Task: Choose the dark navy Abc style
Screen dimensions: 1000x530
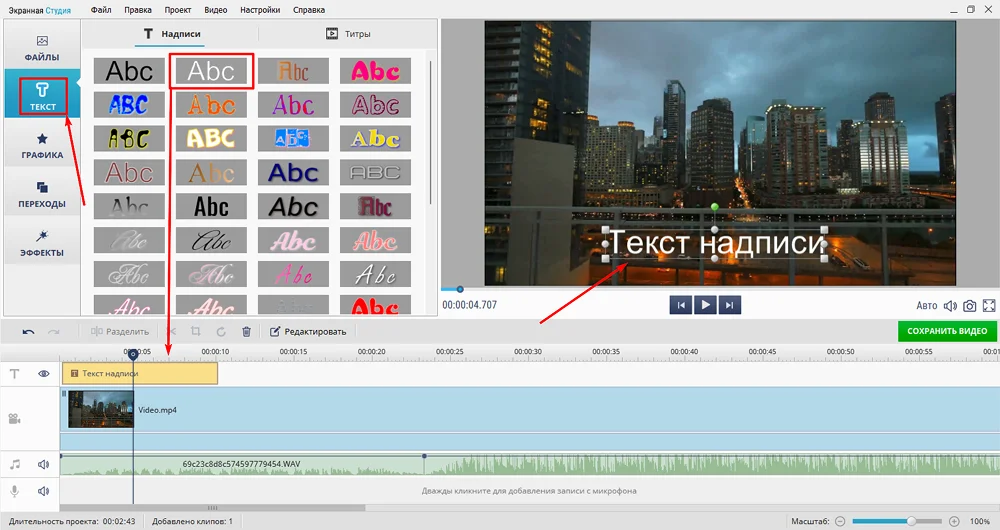Action: click(293, 172)
